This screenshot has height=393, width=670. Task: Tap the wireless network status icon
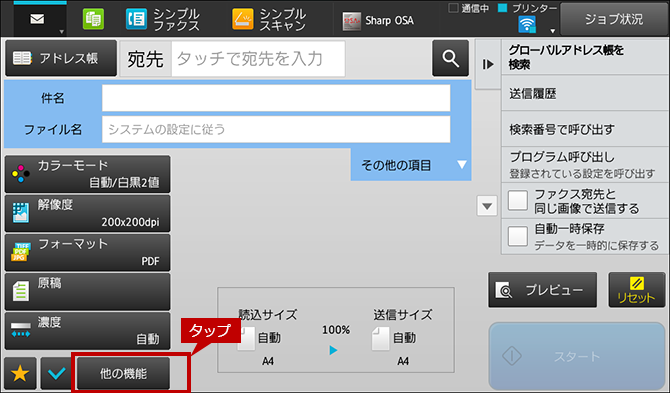527,24
